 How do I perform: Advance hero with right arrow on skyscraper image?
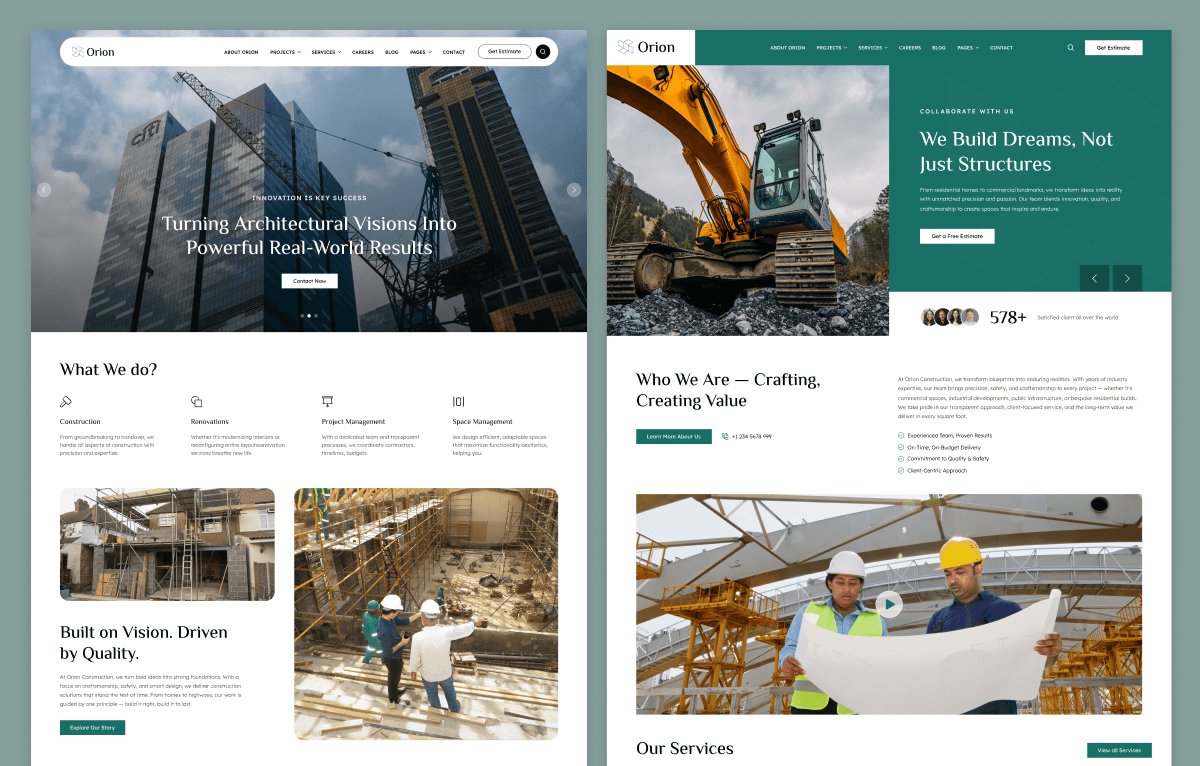pyautogui.click(x=574, y=190)
